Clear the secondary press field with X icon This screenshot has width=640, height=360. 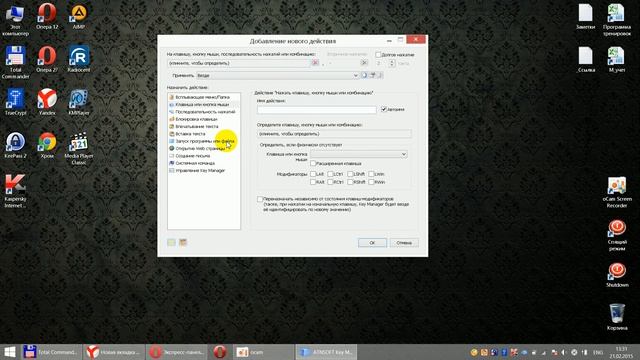pyautogui.click(x=364, y=63)
